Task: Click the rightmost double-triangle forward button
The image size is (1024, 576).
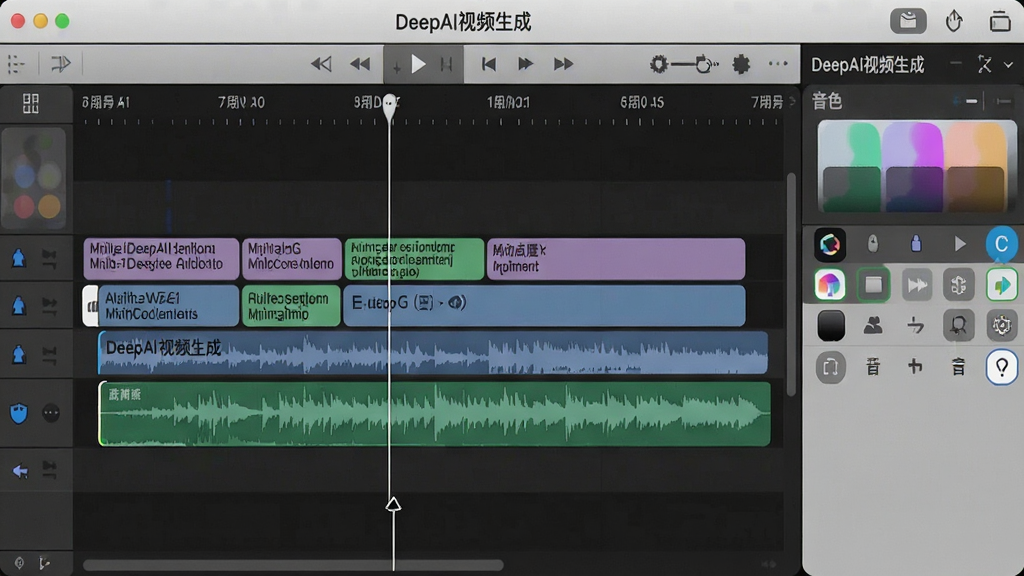Action: (x=564, y=64)
